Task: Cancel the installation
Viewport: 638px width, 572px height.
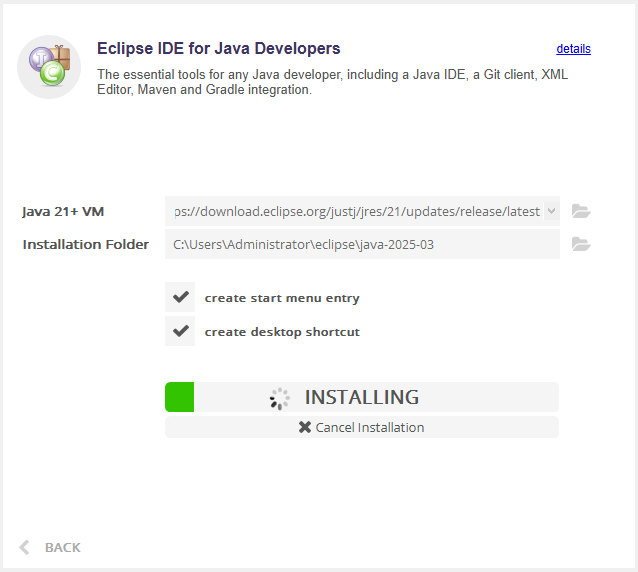Action: tap(362, 427)
